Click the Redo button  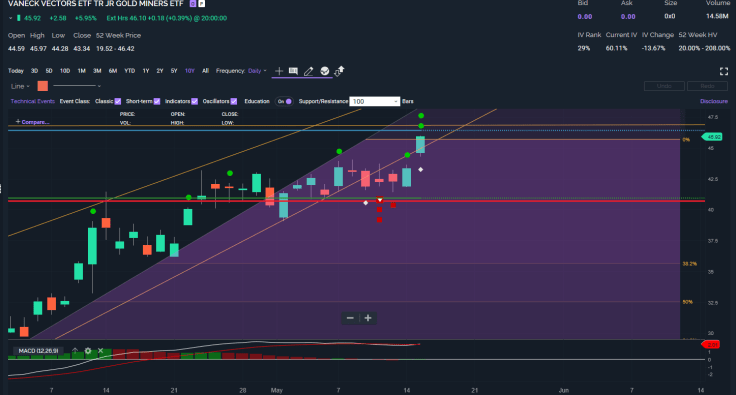tap(707, 86)
